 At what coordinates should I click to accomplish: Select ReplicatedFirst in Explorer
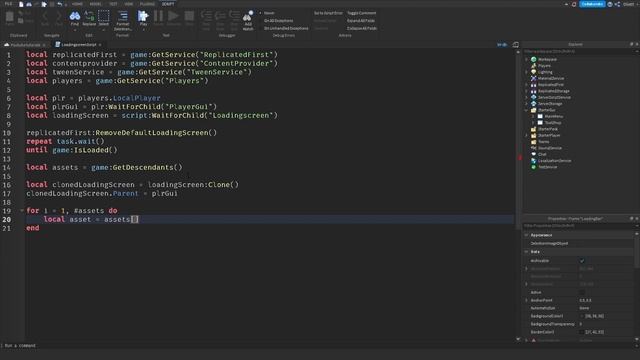click(551, 84)
